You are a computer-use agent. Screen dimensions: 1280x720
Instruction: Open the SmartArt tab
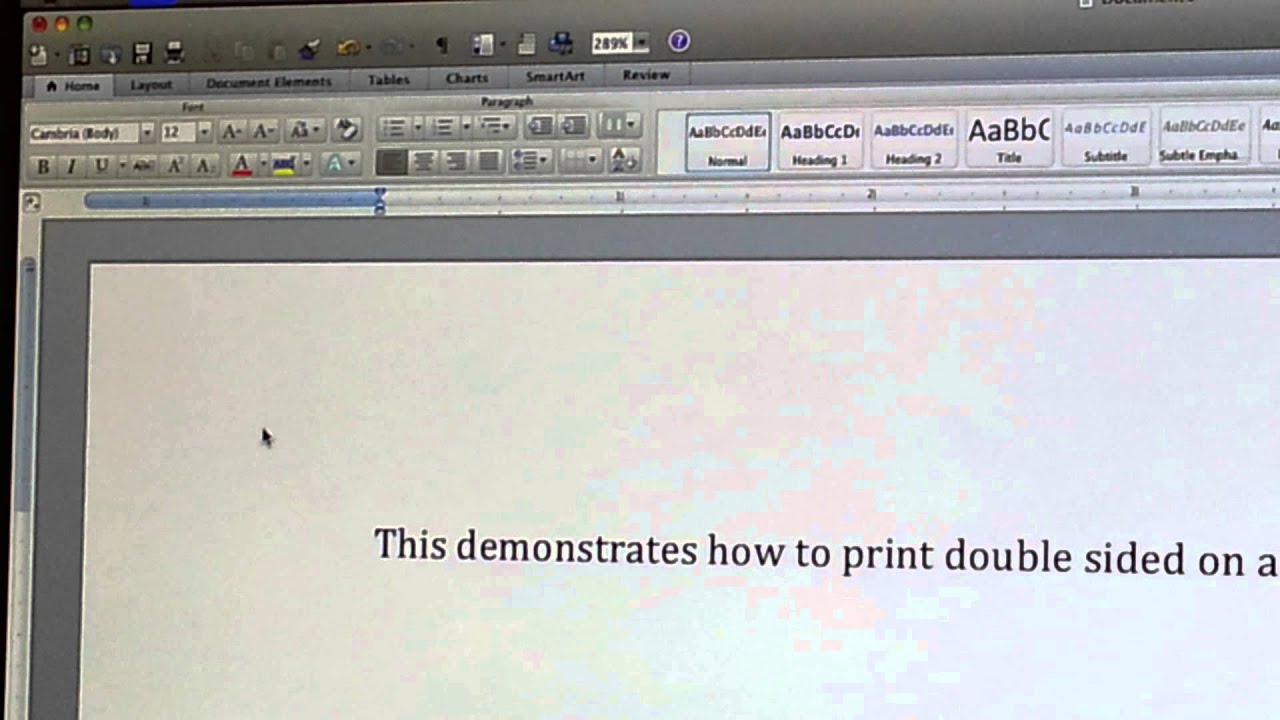point(555,76)
